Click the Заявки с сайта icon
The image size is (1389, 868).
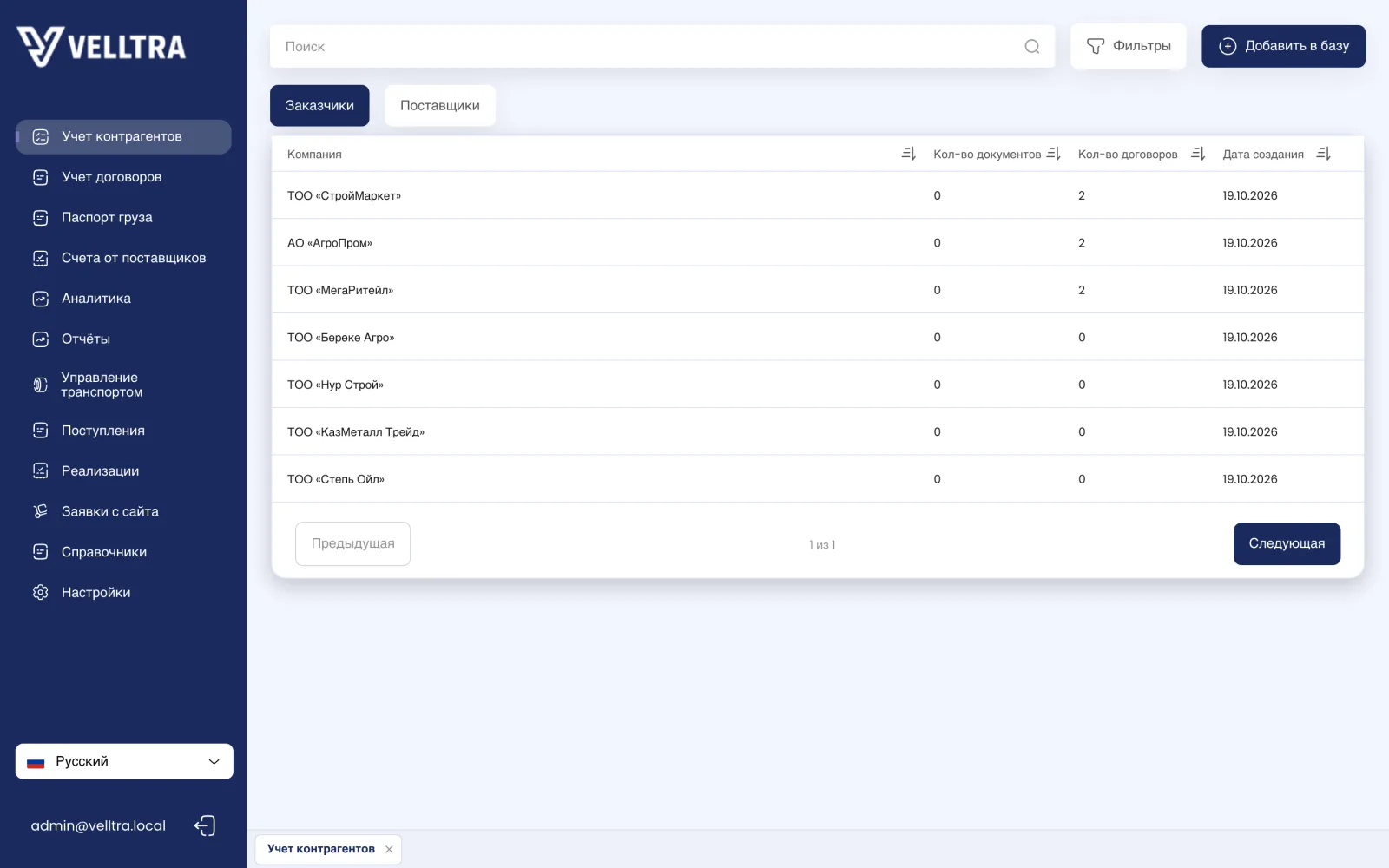click(41, 511)
